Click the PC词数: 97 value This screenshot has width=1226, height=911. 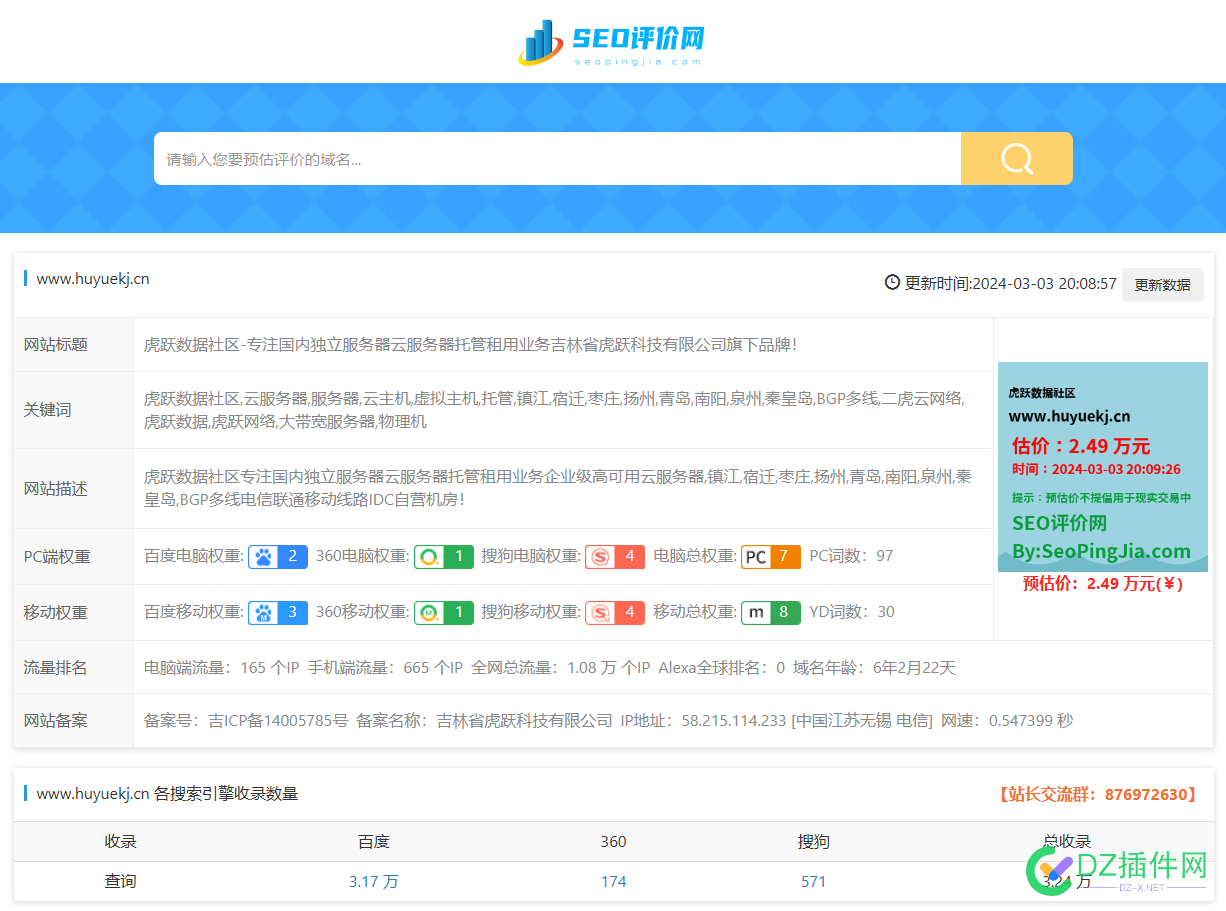851,556
